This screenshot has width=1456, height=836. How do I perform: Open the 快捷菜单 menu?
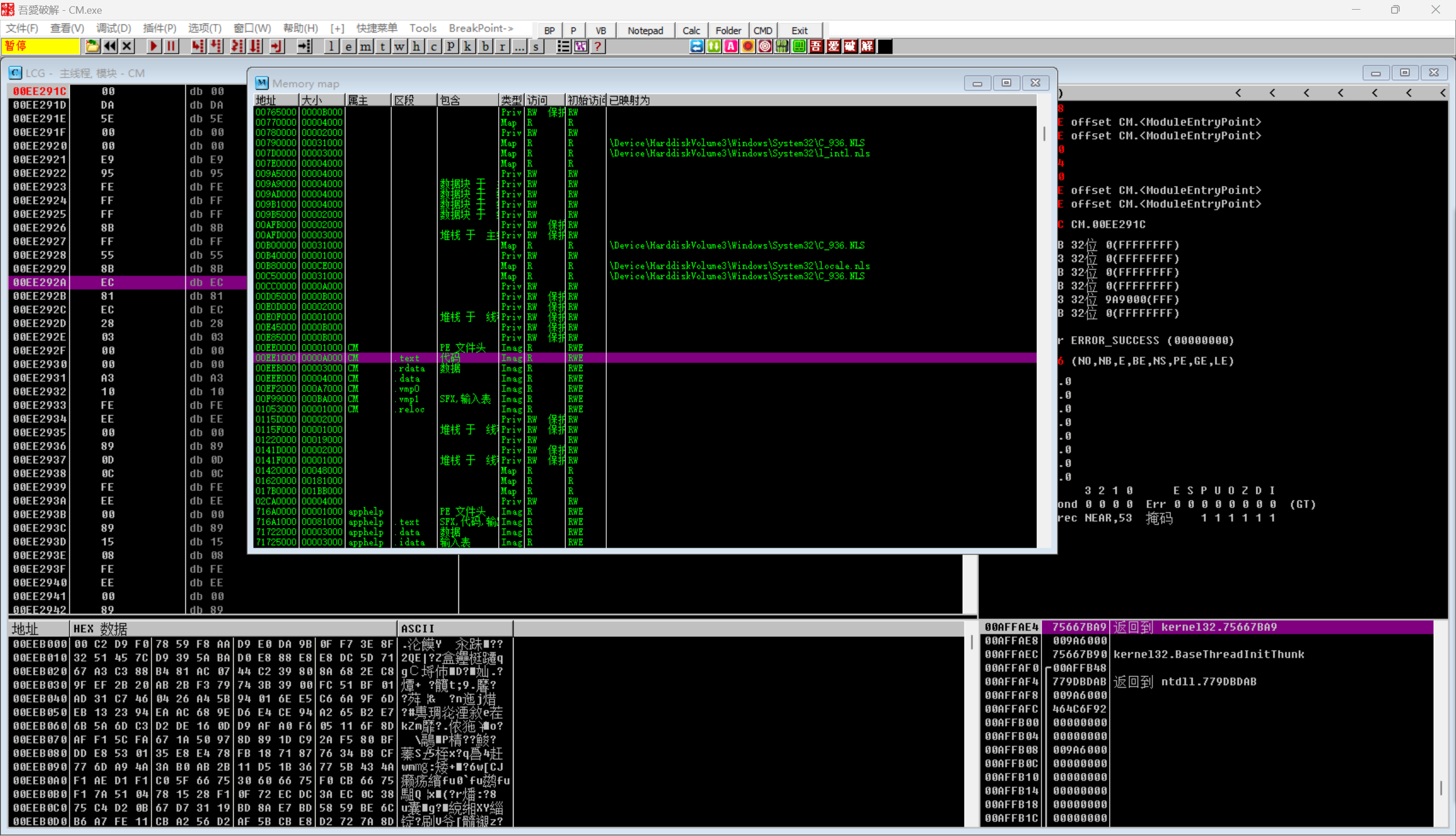coord(377,28)
